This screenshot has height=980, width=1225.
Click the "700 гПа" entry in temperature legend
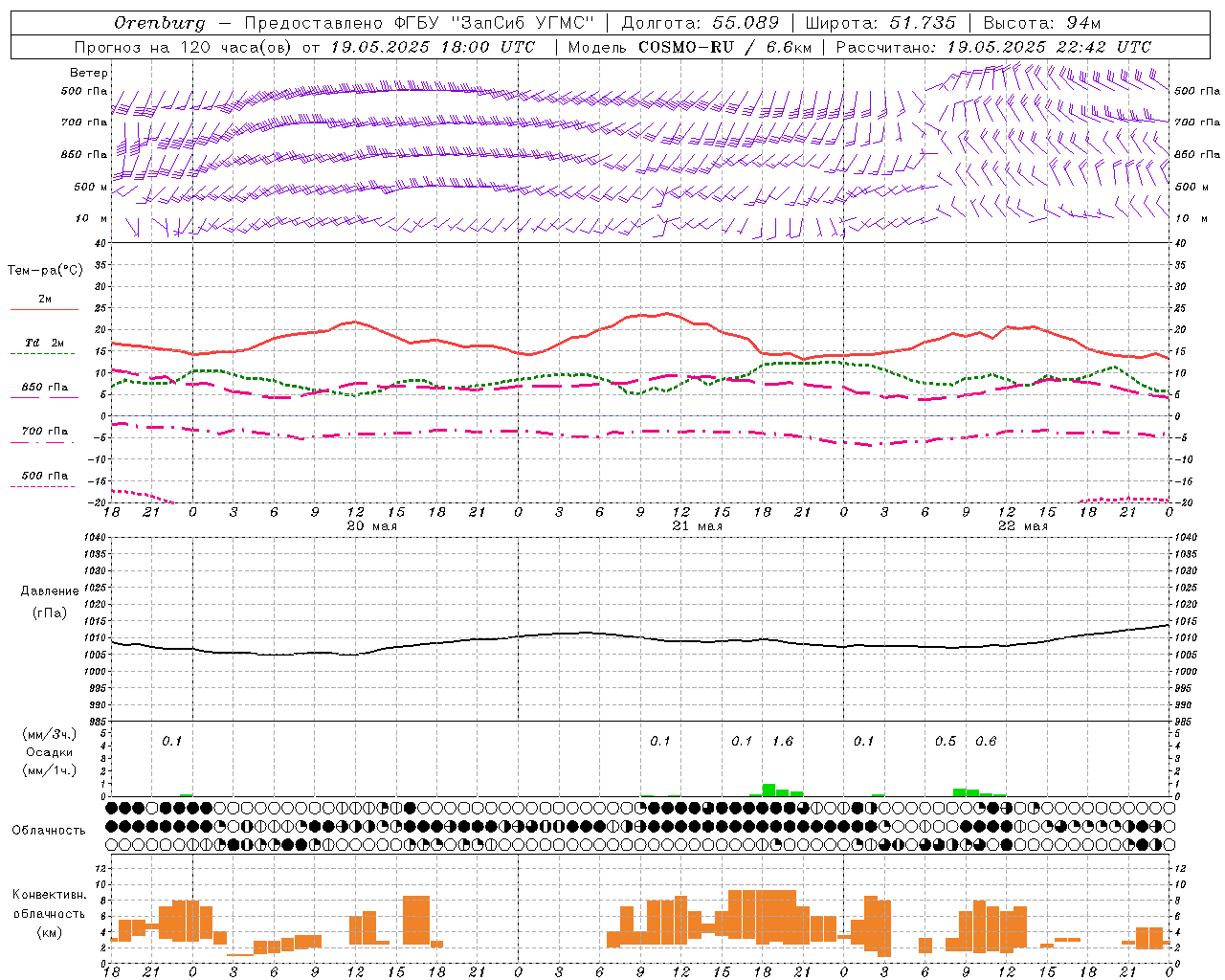(45, 431)
